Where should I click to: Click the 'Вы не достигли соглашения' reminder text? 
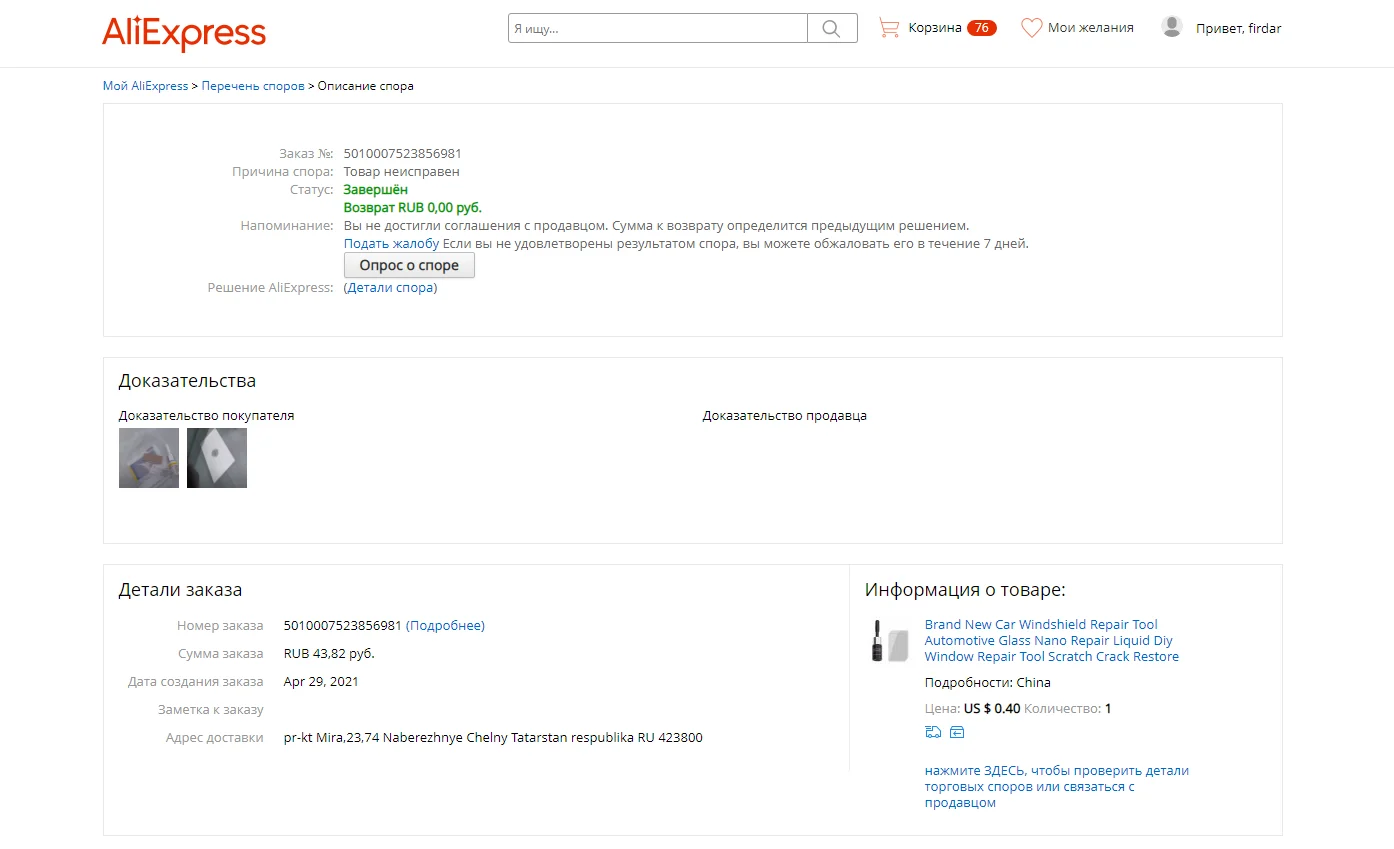pyautogui.click(x=657, y=226)
